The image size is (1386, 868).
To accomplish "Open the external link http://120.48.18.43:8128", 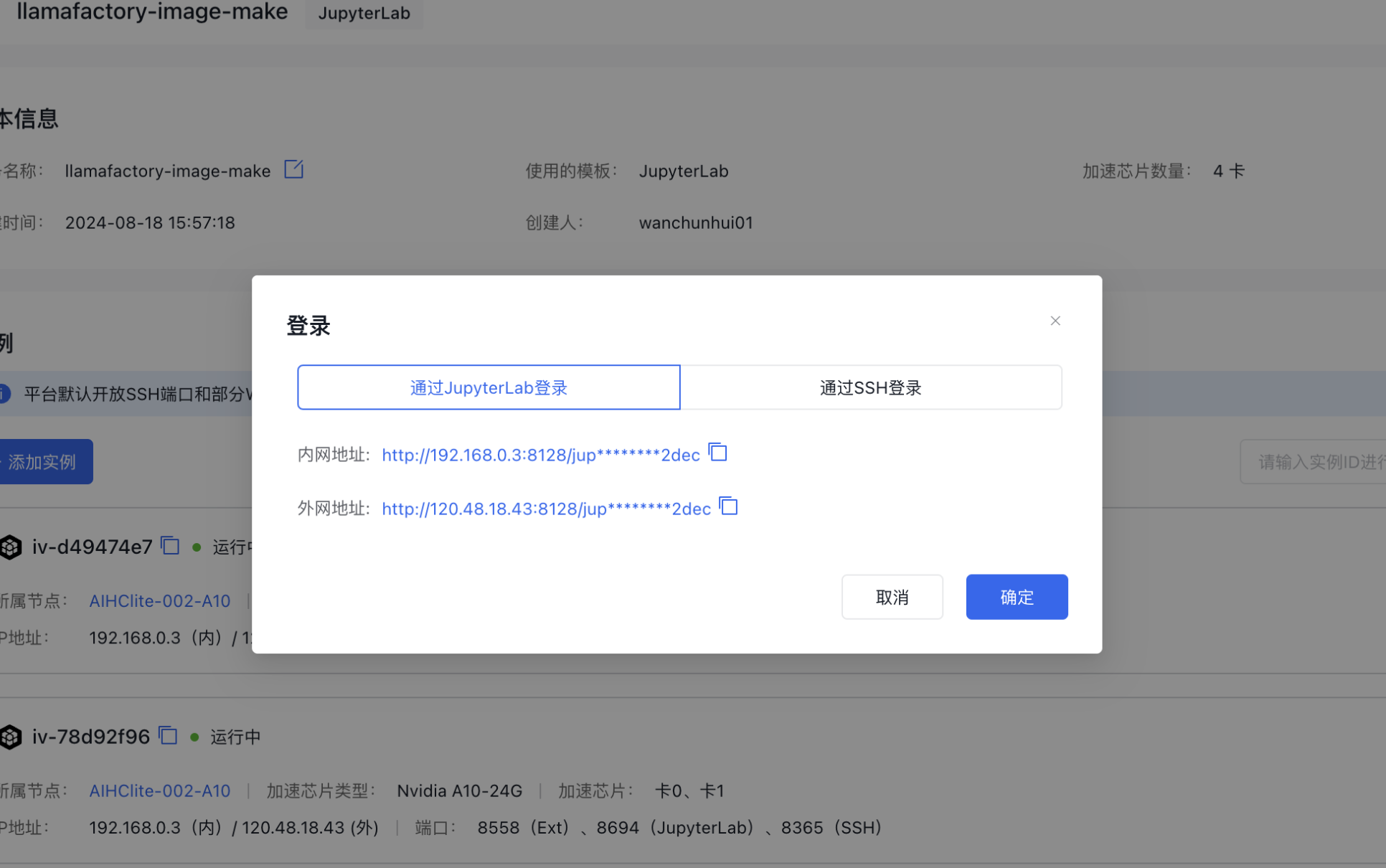I will click(546, 509).
